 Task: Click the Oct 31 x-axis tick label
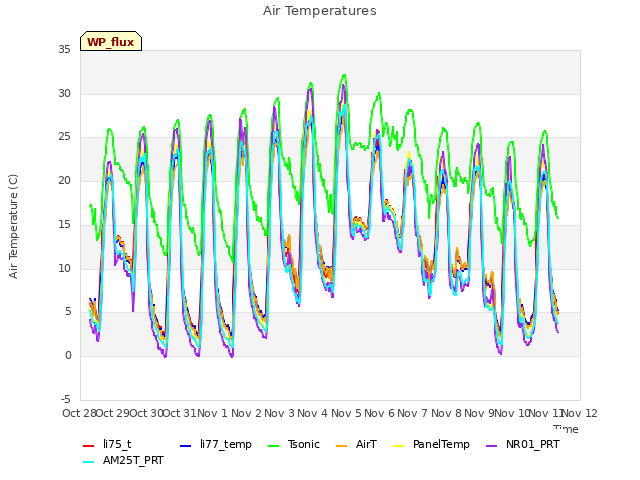180,413
